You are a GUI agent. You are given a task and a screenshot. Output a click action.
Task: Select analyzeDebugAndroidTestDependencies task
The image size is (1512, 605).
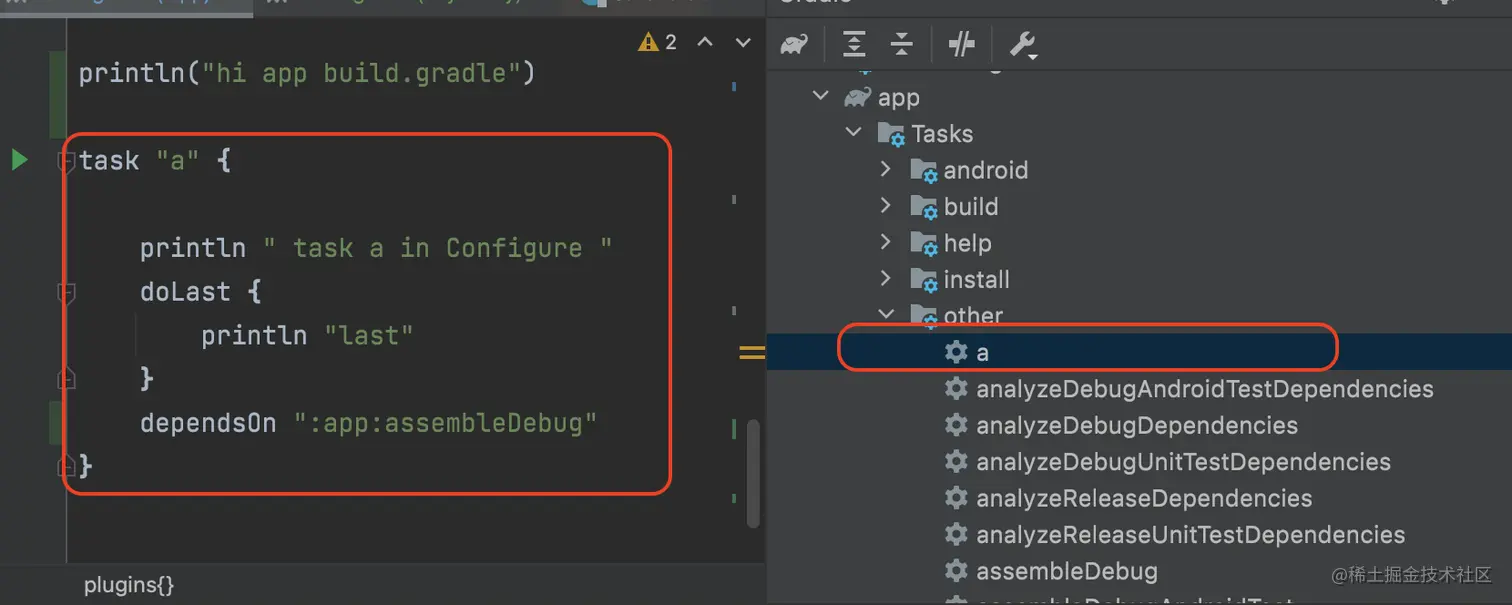click(x=1204, y=389)
